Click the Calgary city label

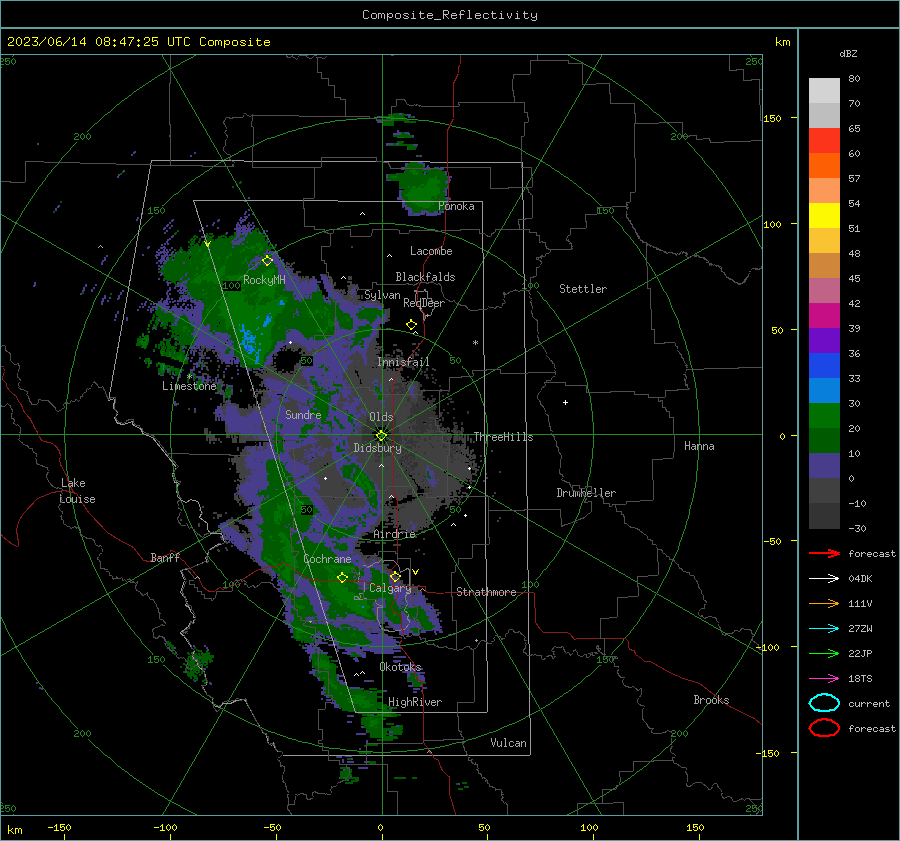click(x=390, y=588)
